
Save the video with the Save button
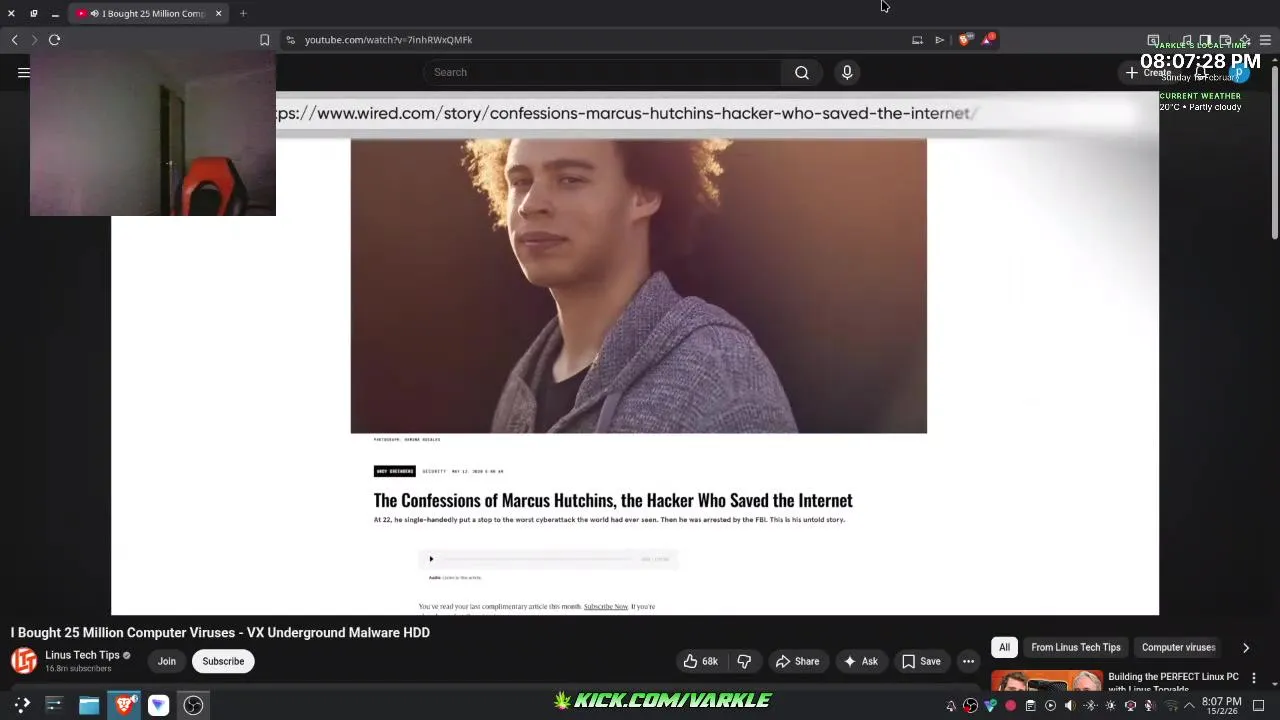(921, 661)
